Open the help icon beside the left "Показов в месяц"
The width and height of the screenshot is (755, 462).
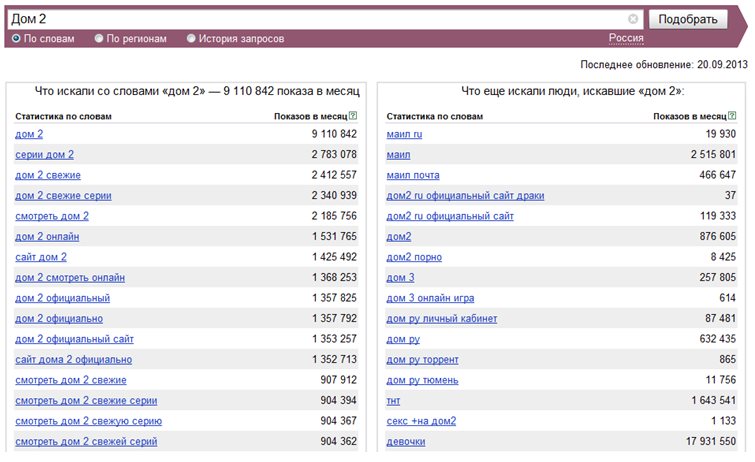[x=353, y=116]
